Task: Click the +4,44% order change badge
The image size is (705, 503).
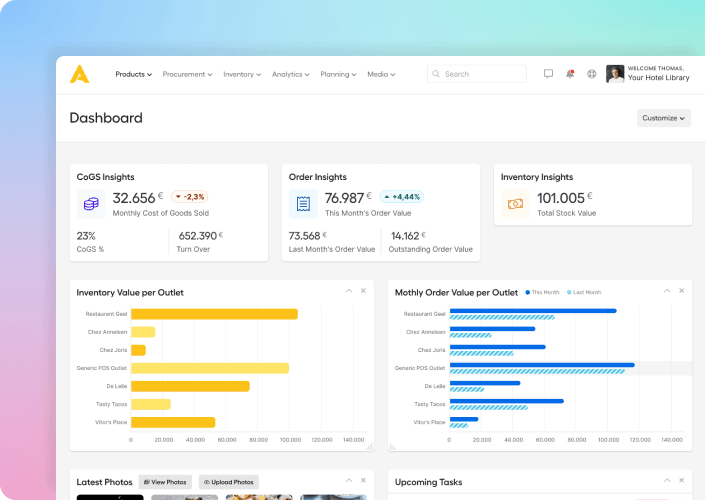Action: (x=402, y=197)
